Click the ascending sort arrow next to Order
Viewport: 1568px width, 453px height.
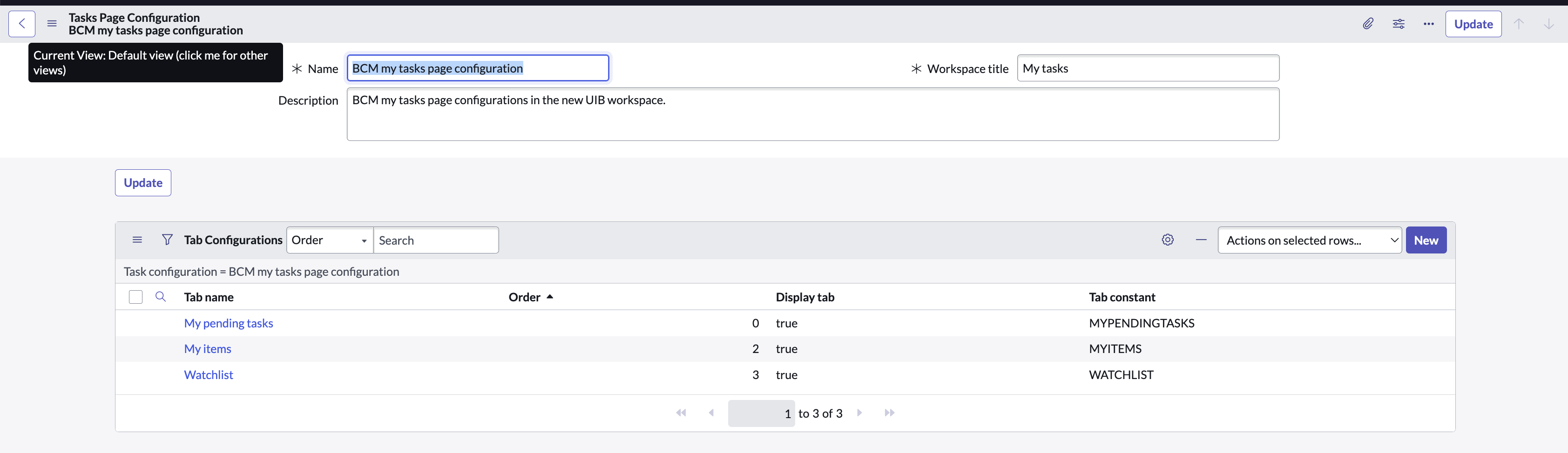(550, 297)
